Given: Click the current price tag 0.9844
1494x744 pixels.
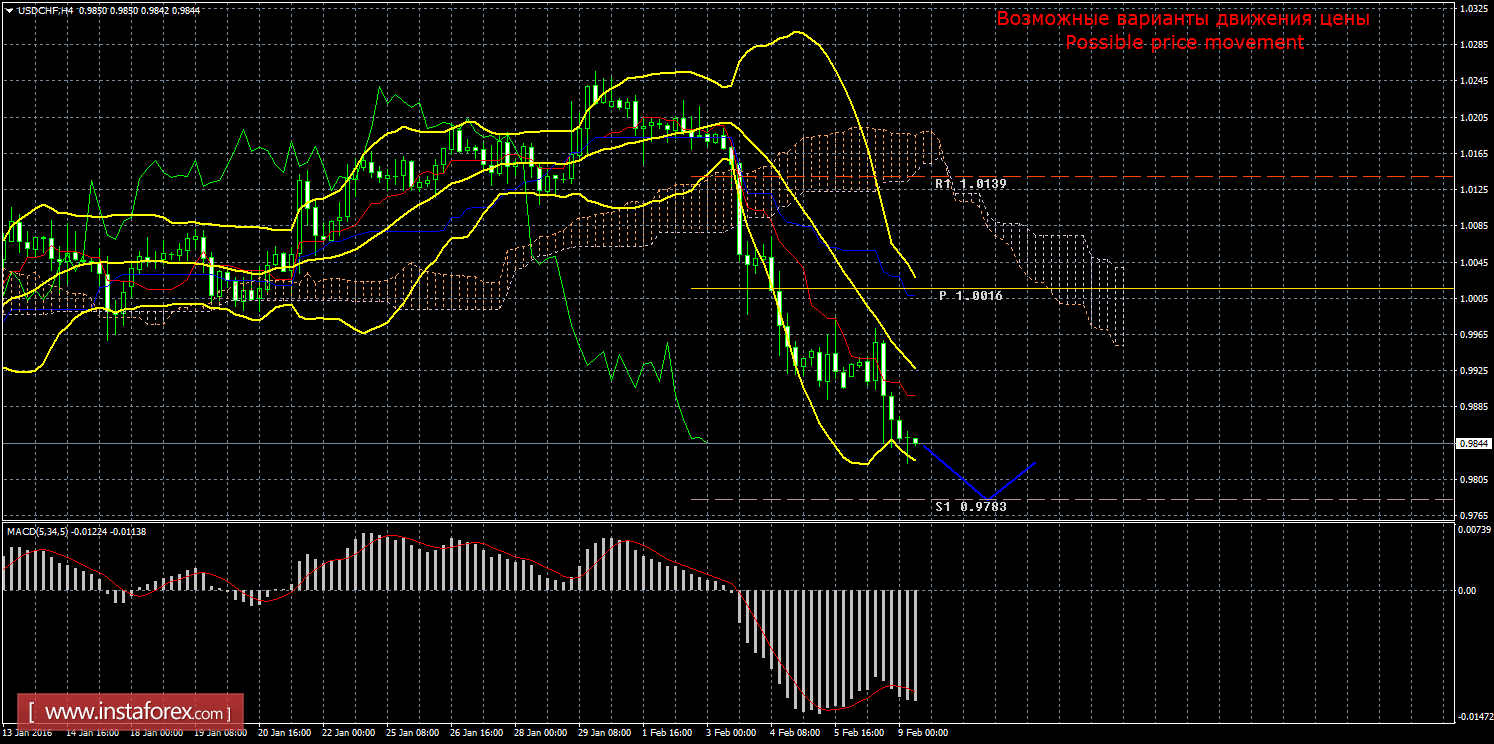Looking at the screenshot, I should click(1473, 443).
